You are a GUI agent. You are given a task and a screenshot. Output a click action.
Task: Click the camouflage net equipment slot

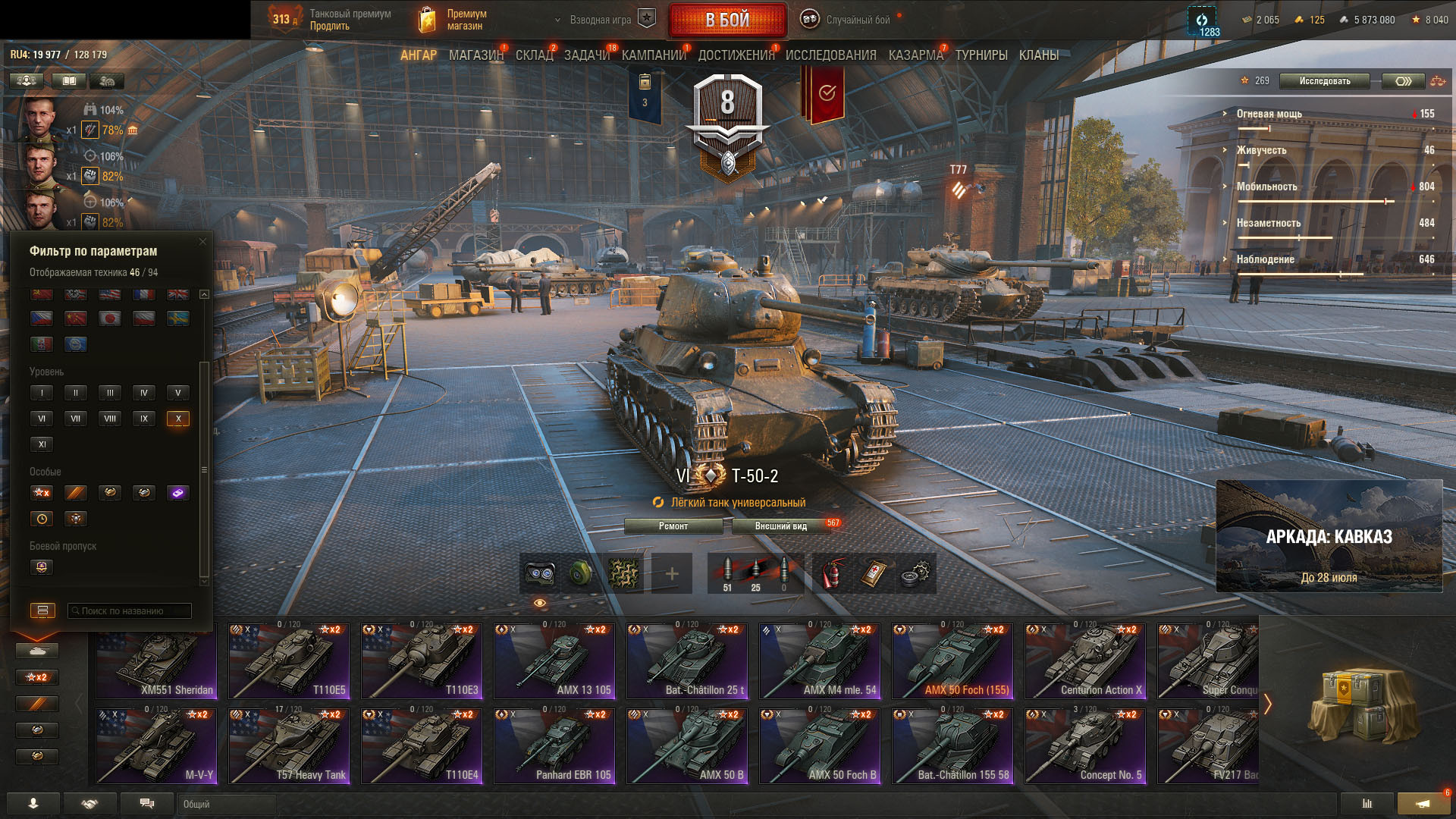click(x=623, y=573)
